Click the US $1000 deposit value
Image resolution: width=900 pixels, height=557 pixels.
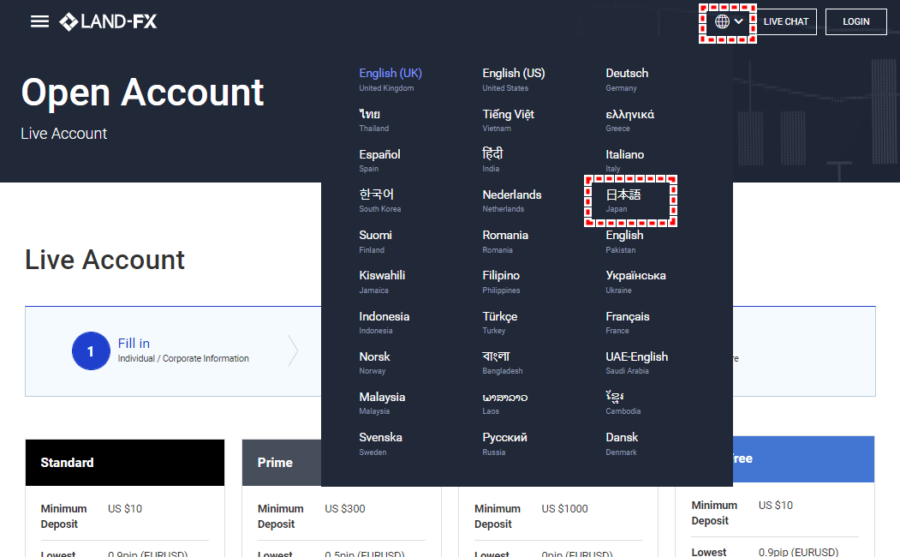[565, 509]
